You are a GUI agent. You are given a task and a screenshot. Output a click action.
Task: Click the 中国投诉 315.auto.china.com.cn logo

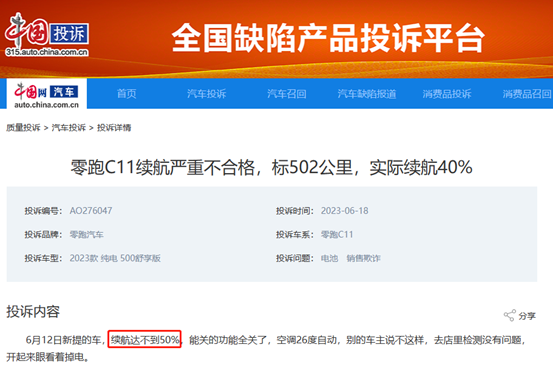pyautogui.click(x=47, y=35)
